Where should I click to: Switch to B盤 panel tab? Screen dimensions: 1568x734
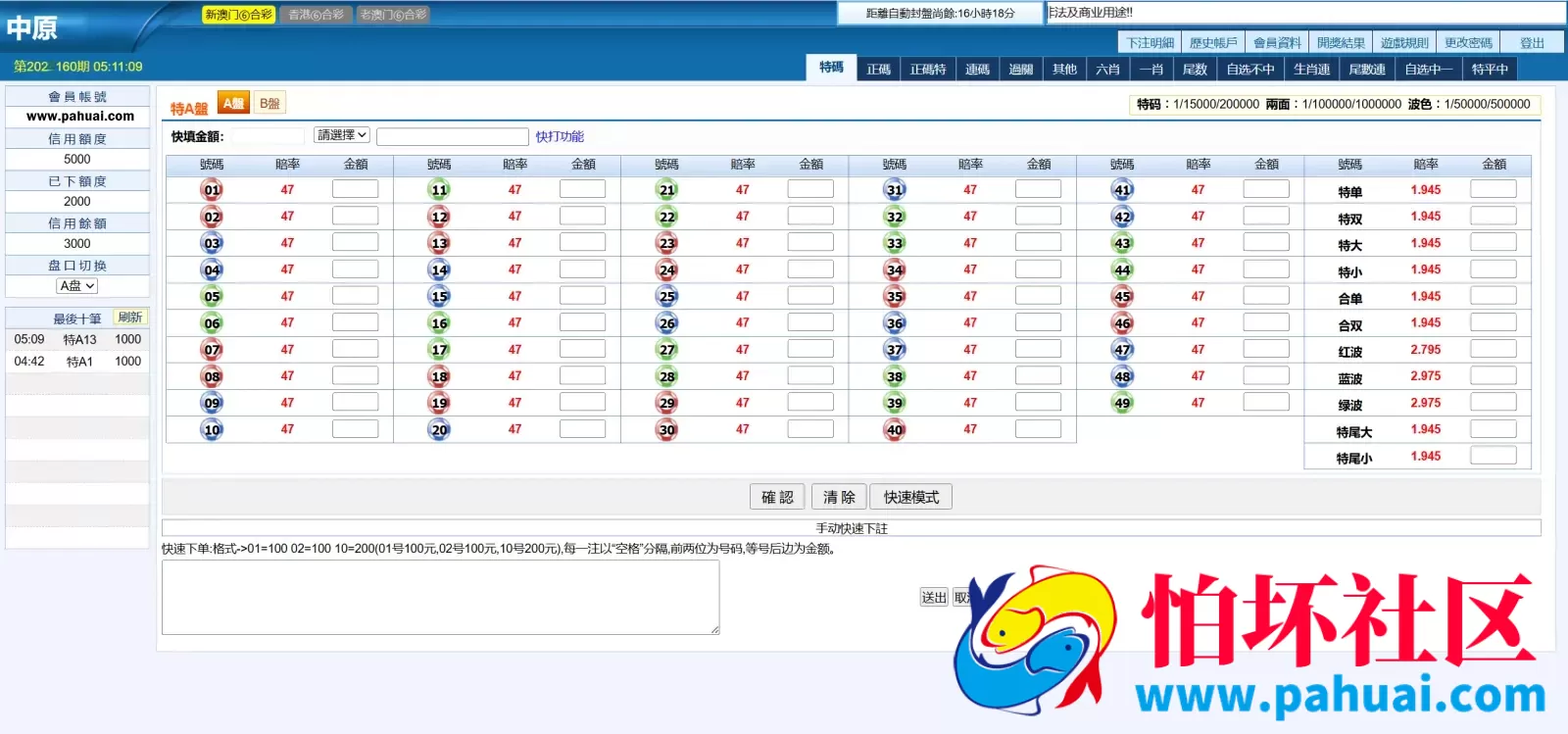[x=269, y=104]
